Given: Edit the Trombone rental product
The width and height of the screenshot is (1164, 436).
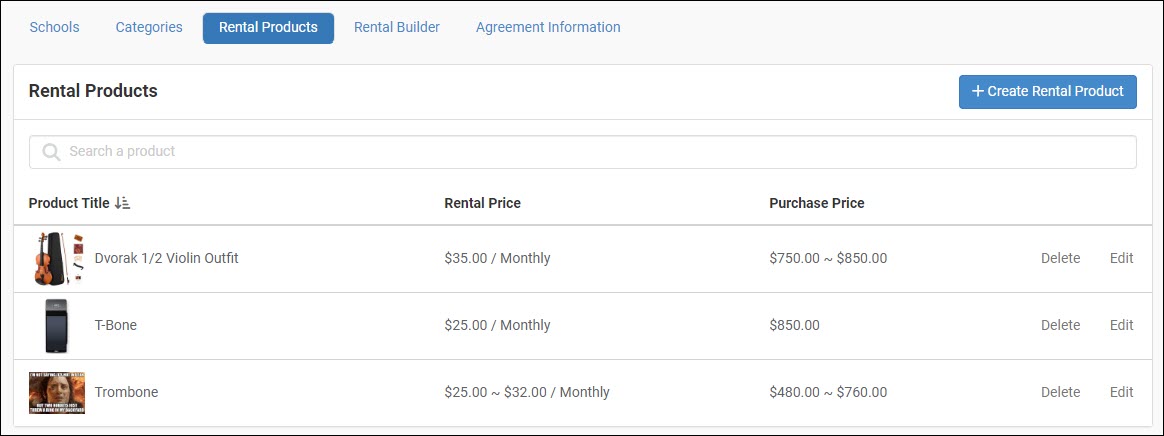Looking at the screenshot, I should pos(1122,392).
